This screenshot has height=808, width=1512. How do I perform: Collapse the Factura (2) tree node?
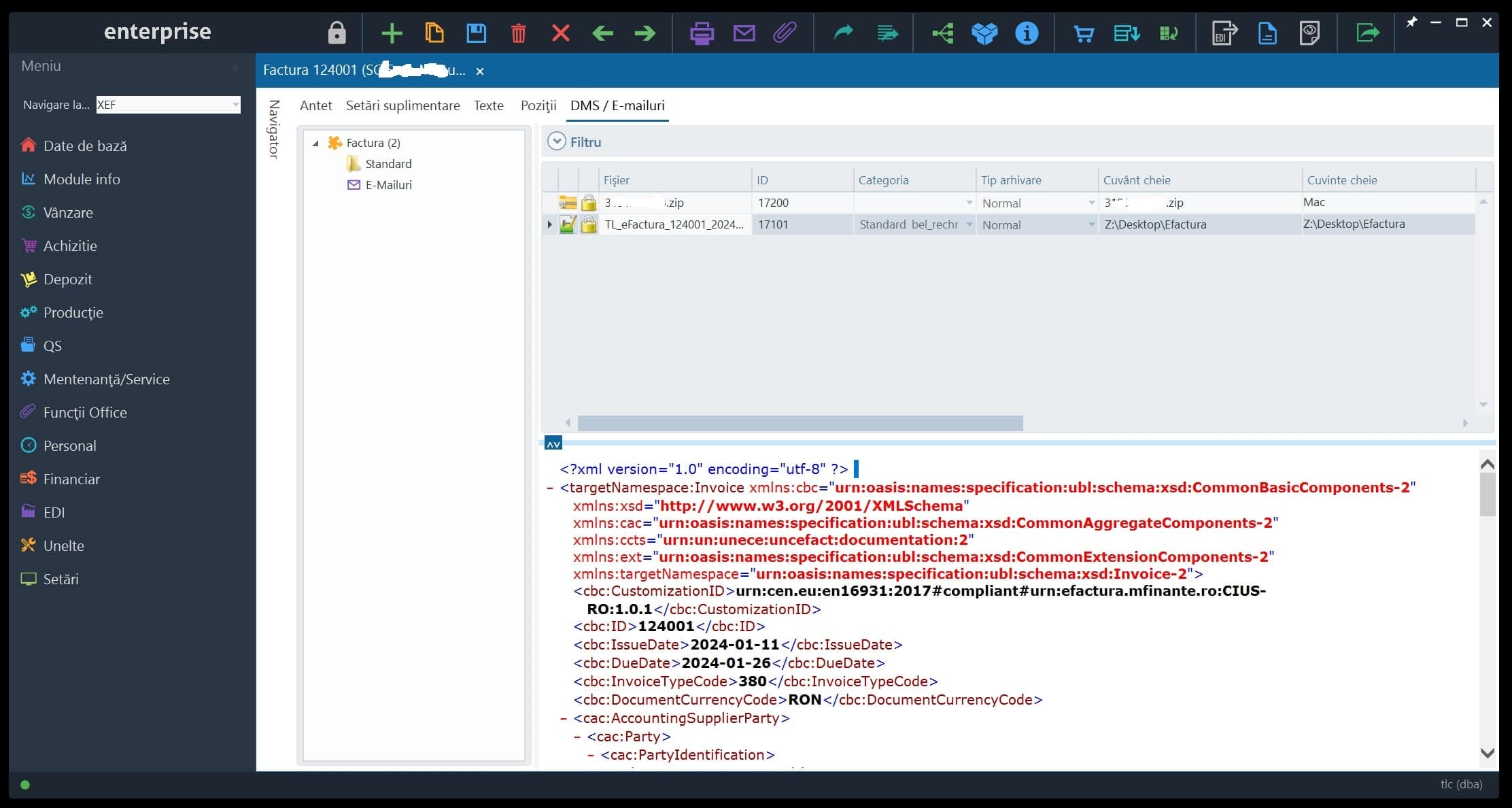[x=315, y=143]
